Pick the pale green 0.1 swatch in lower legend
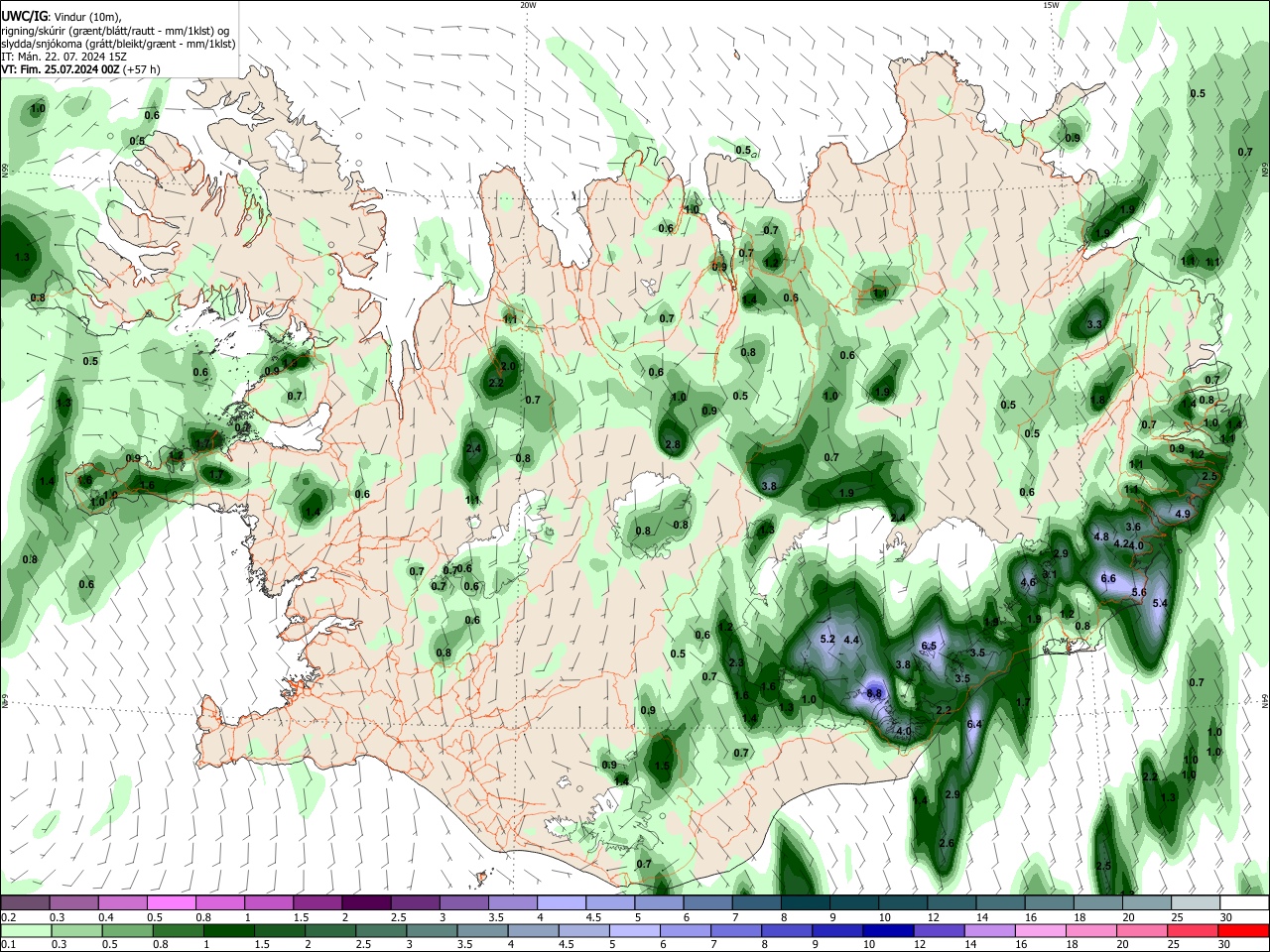Image resolution: width=1270 pixels, height=952 pixels. (x=25, y=931)
